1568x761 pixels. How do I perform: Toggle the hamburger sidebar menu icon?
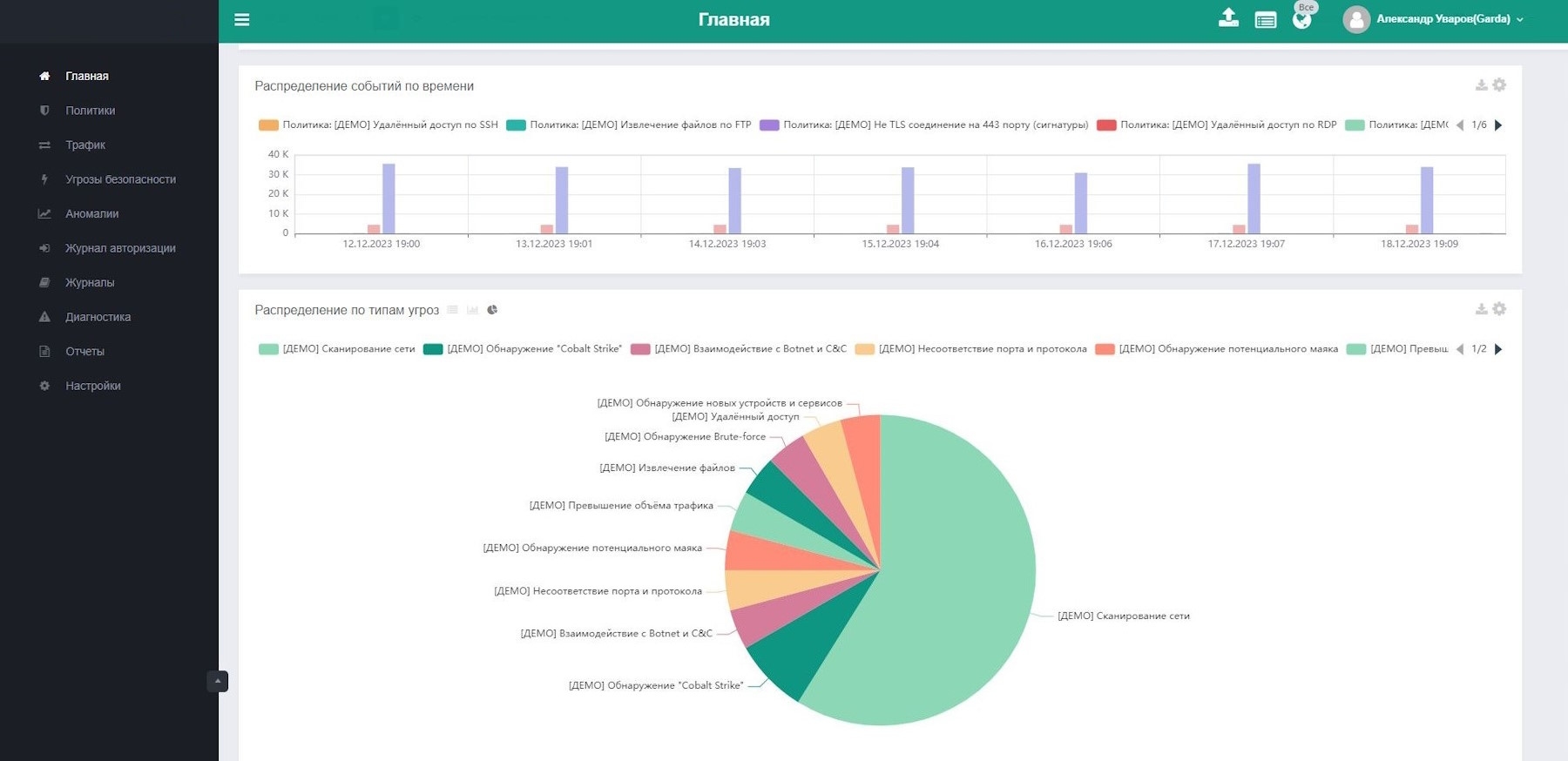pyautogui.click(x=242, y=19)
